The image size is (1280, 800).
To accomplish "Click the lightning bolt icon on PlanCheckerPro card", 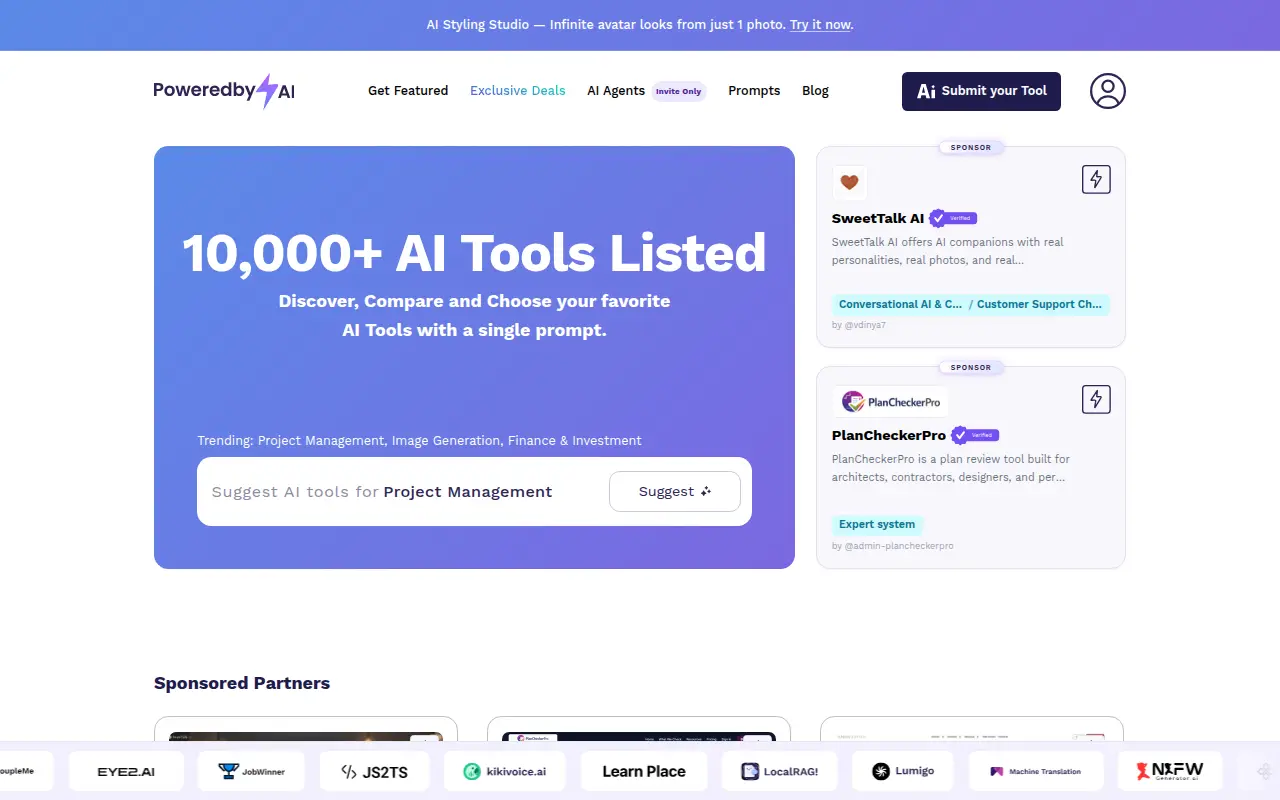I will point(1096,400).
